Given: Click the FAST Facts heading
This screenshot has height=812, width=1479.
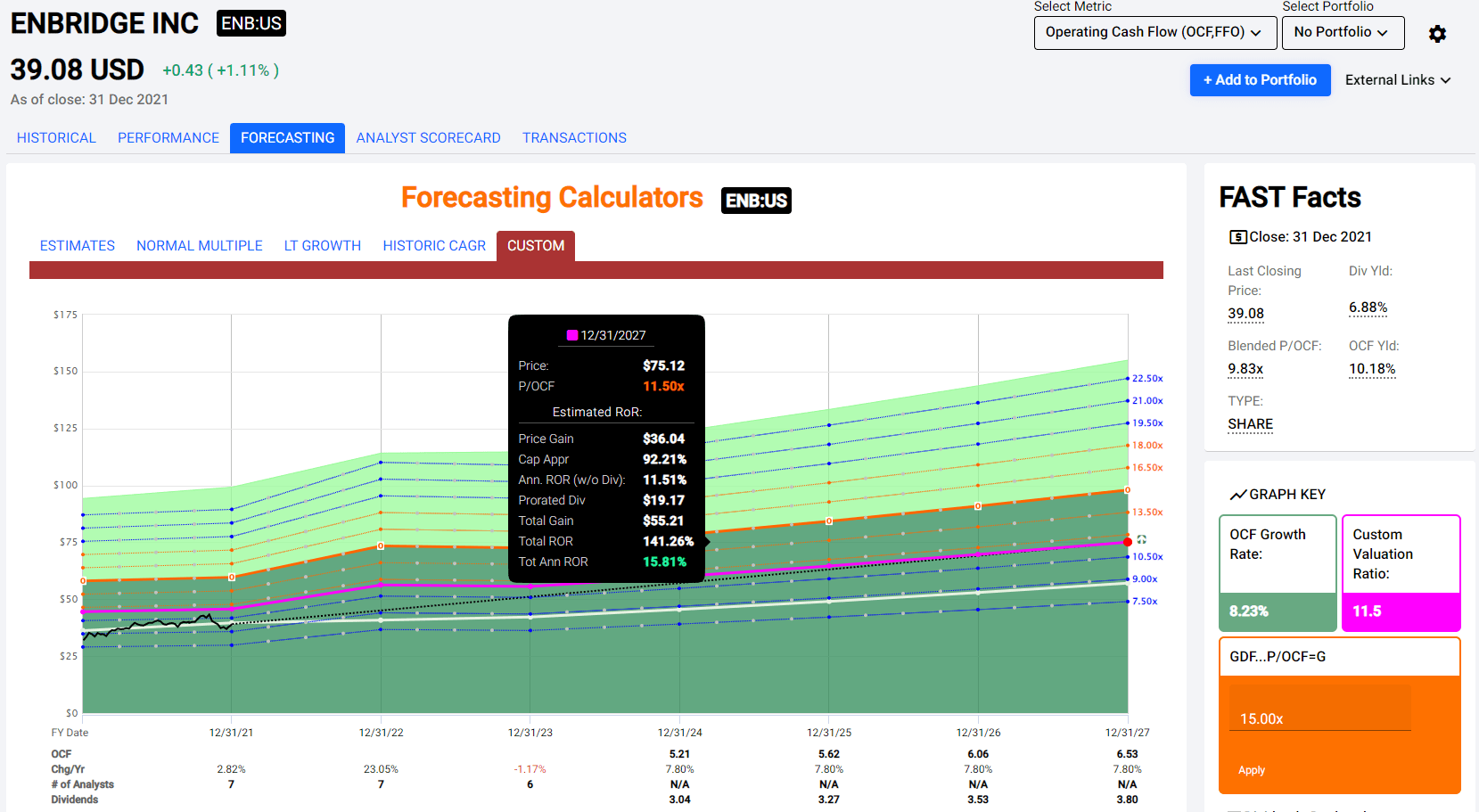Looking at the screenshot, I should click(1289, 198).
